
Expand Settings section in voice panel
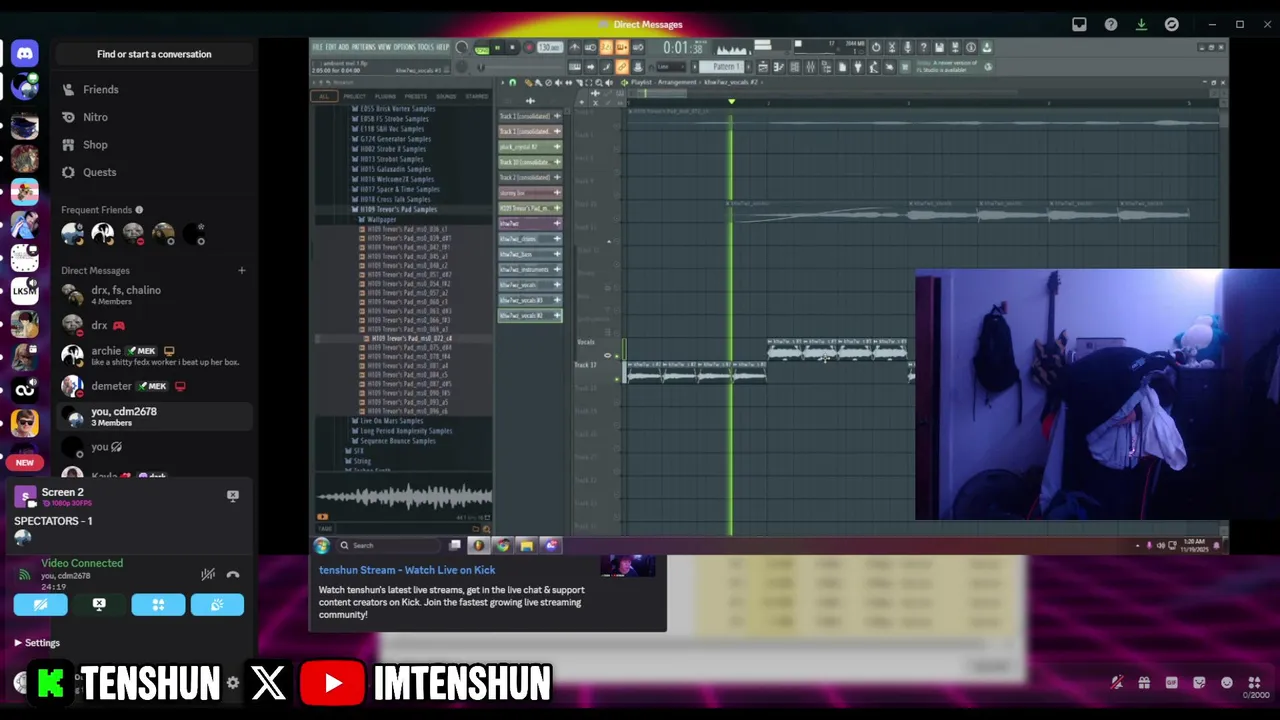pos(37,643)
